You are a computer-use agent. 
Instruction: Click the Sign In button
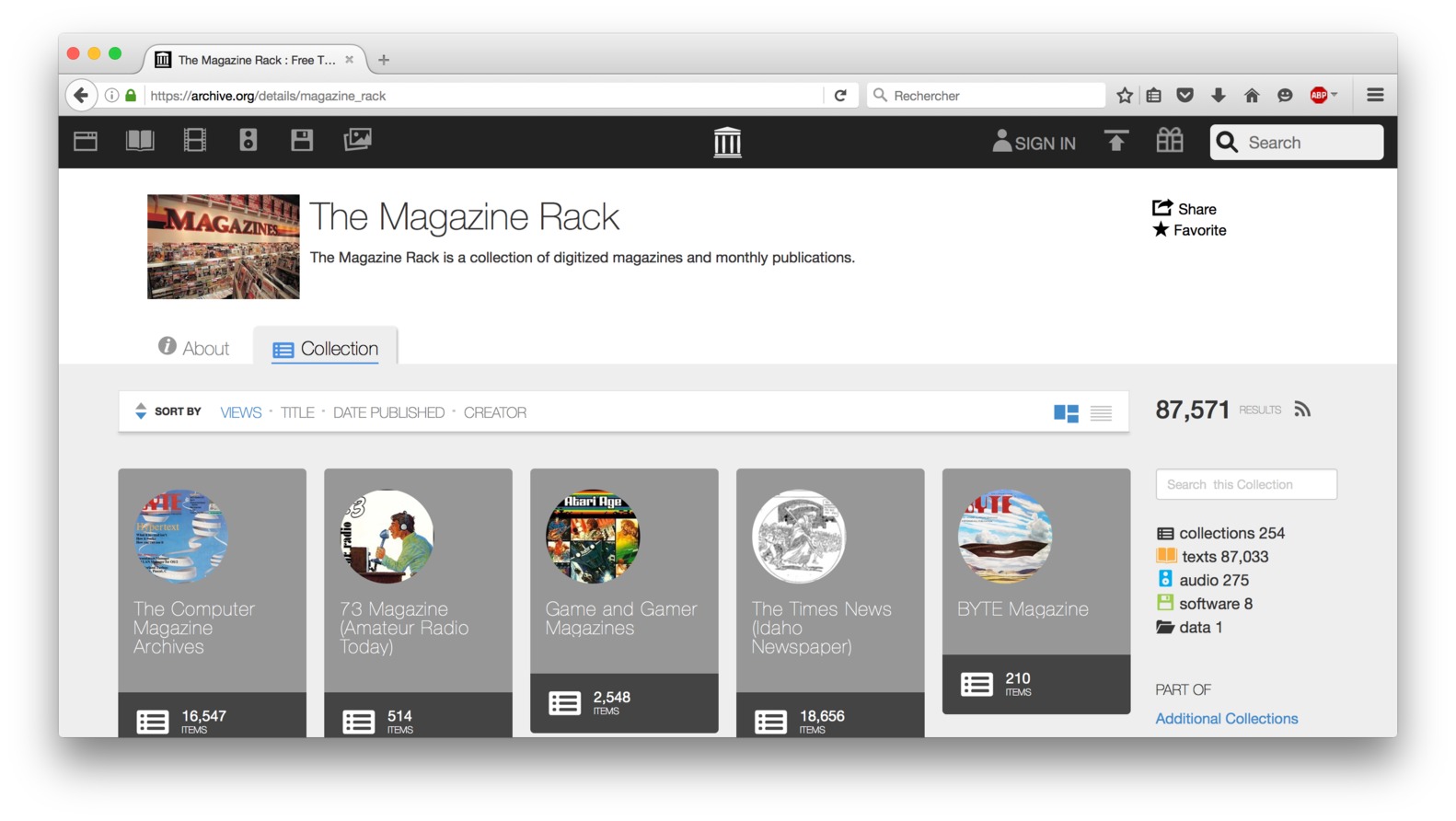pos(1034,143)
